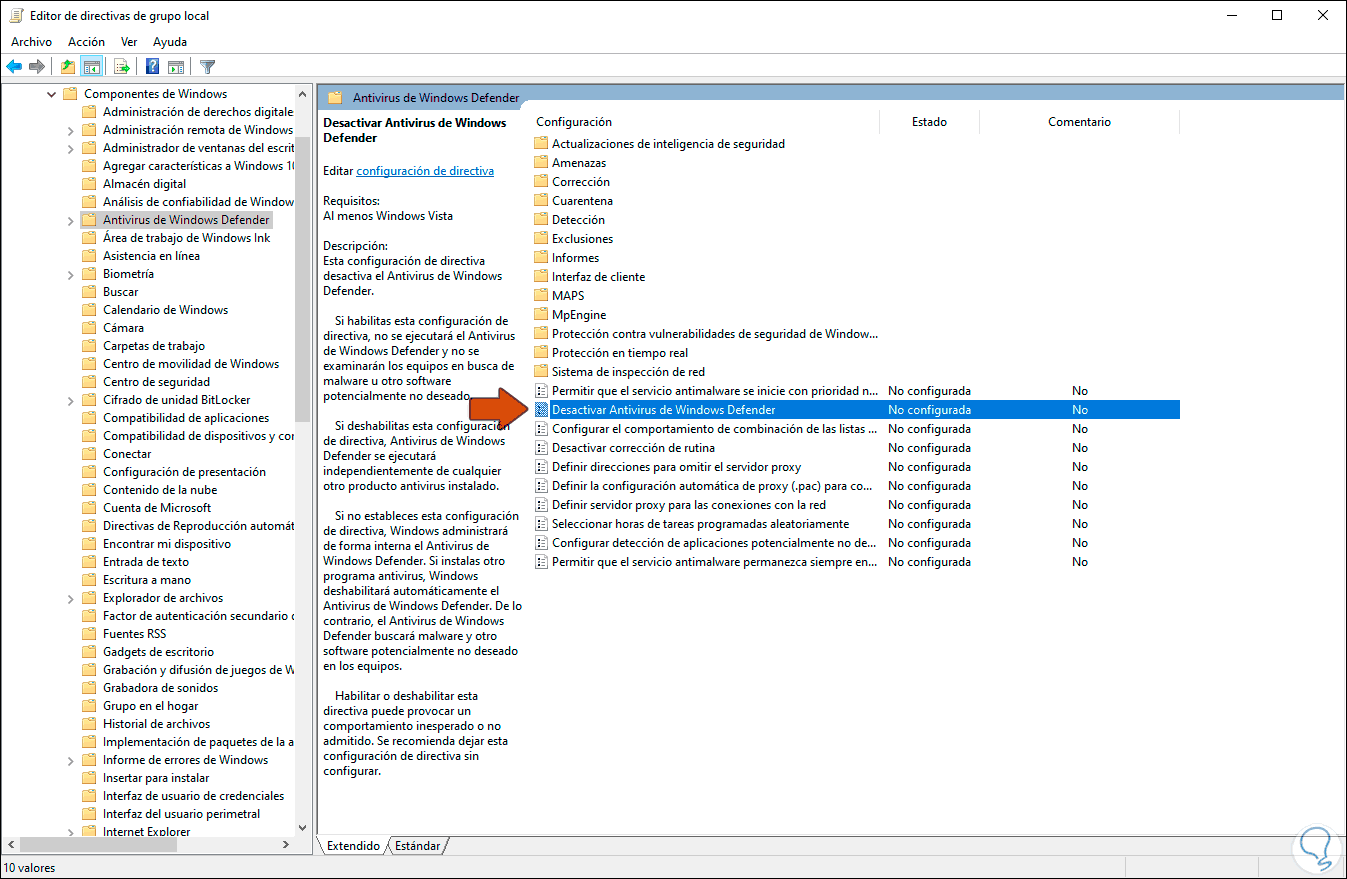This screenshot has height=879, width=1347.
Task: Open the Archivo menu
Action: click(x=31, y=41)
